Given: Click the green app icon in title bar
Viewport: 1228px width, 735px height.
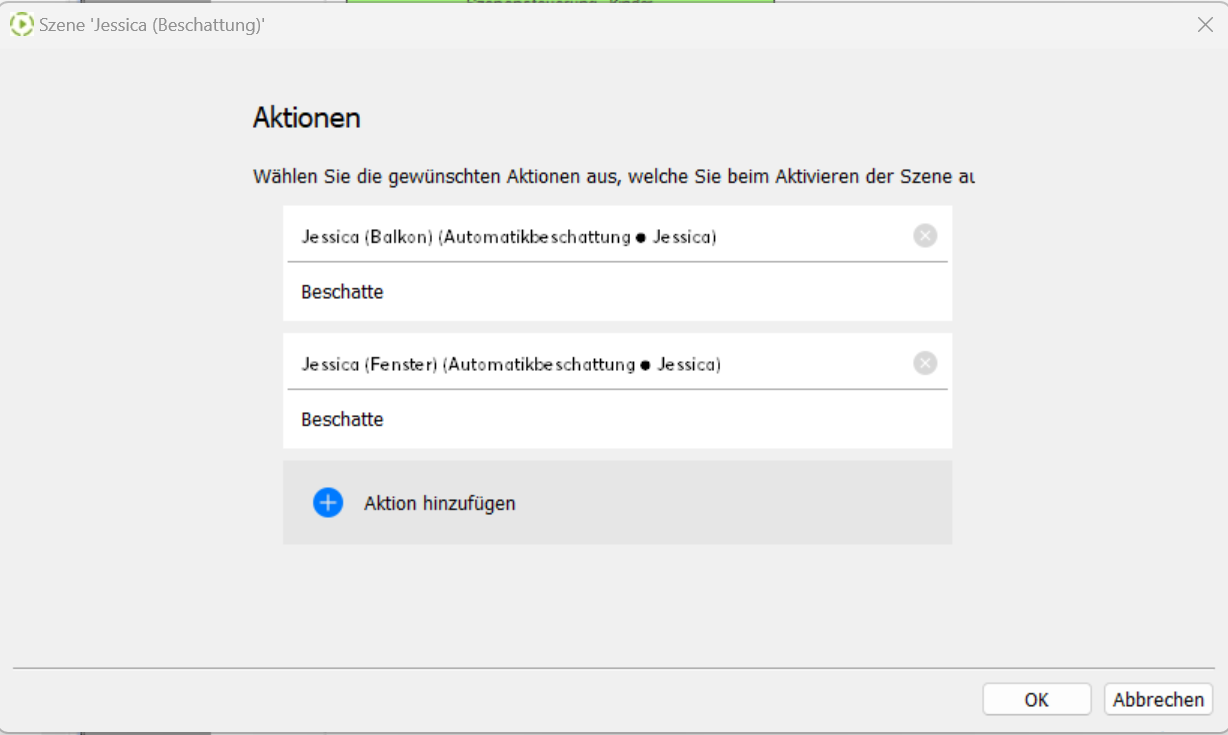Looking at the screenshot, I should 21,25.
